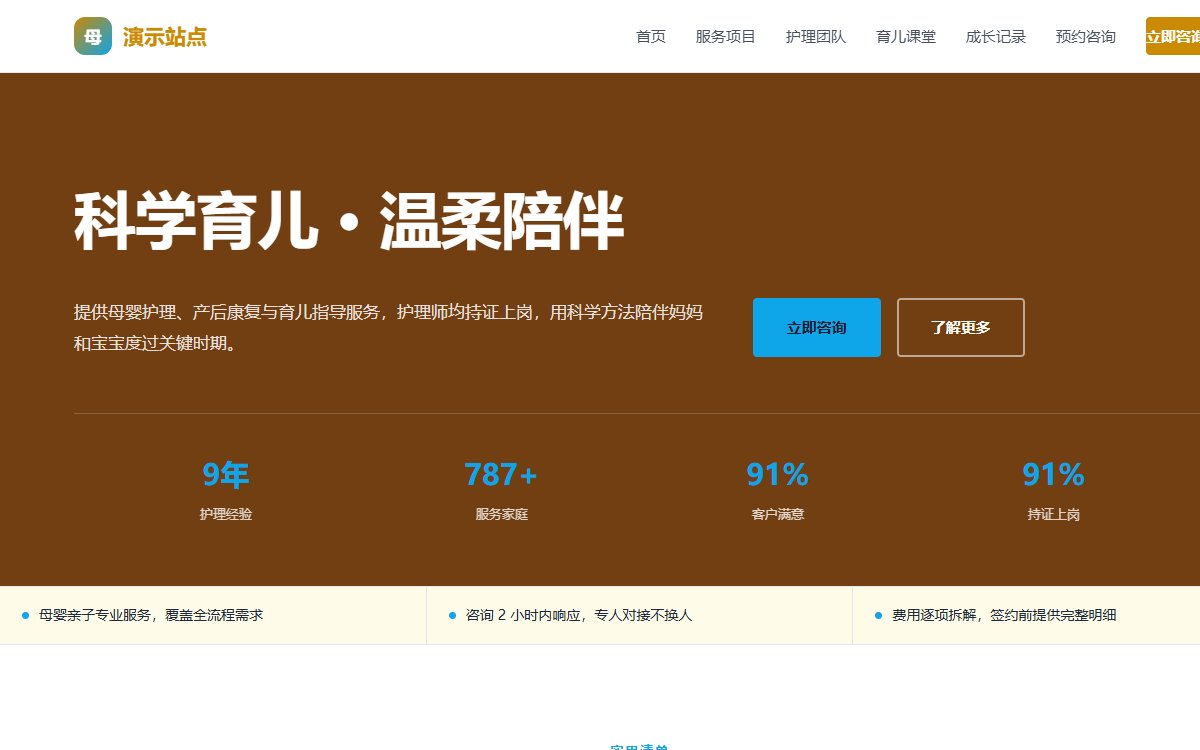1200x750 pixels.
Task: Click the 科学育儿·温柔陪伴 headline
Action: [349, 220]
